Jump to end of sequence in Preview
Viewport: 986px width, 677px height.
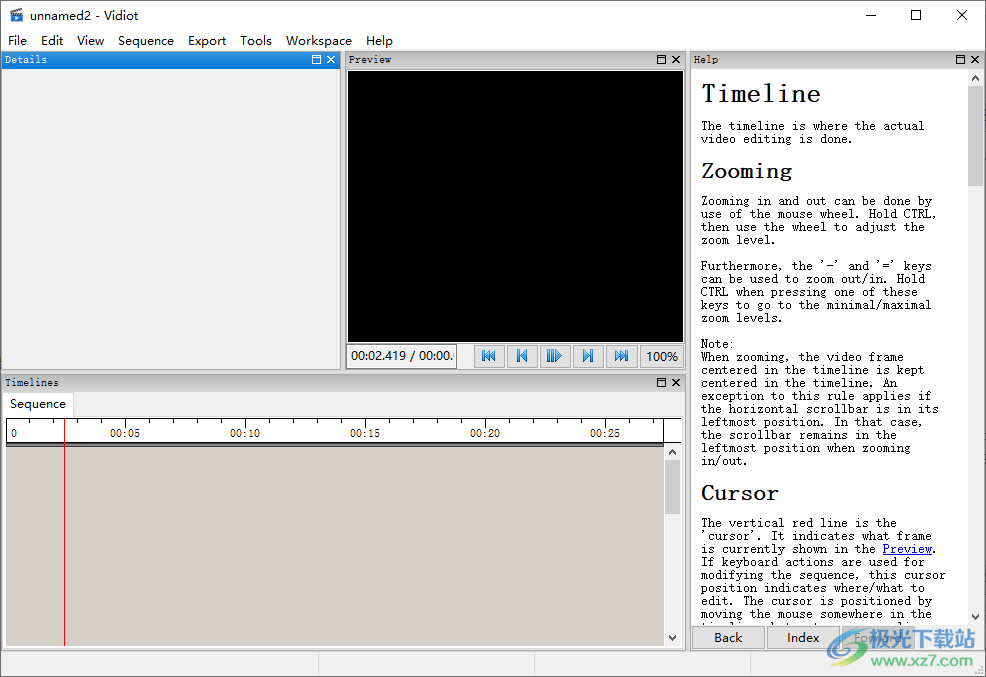pos(621,356)
